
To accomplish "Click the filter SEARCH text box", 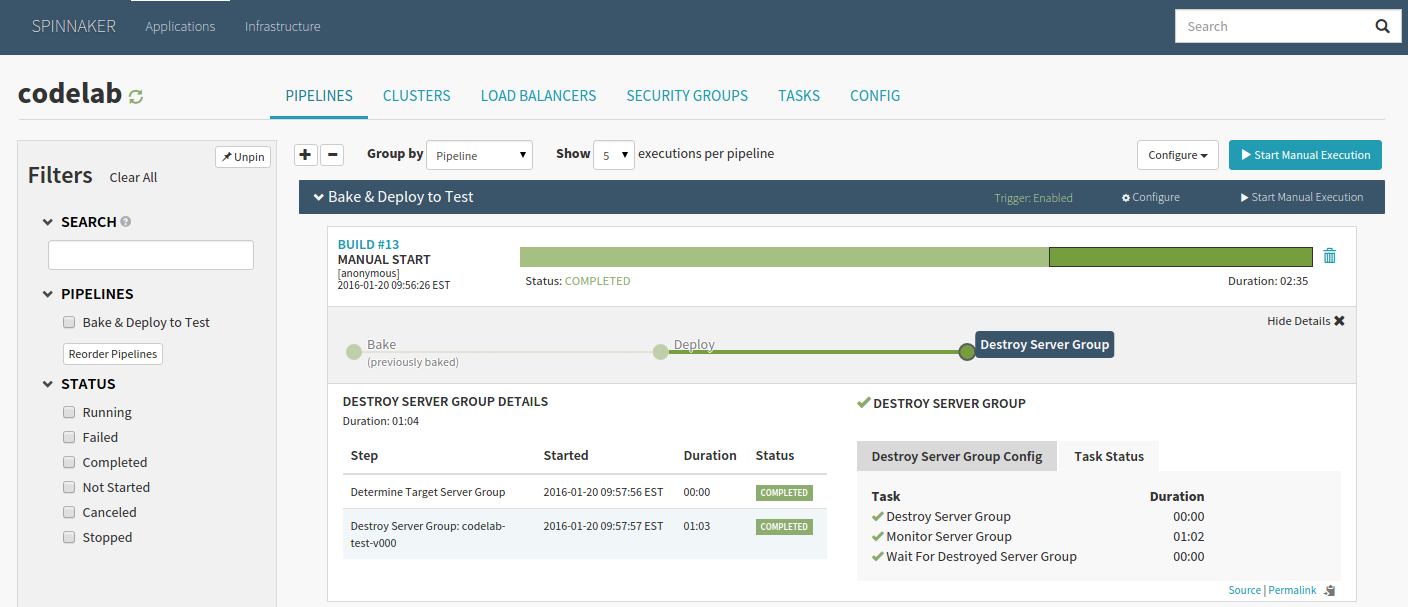I will point(151,255).
